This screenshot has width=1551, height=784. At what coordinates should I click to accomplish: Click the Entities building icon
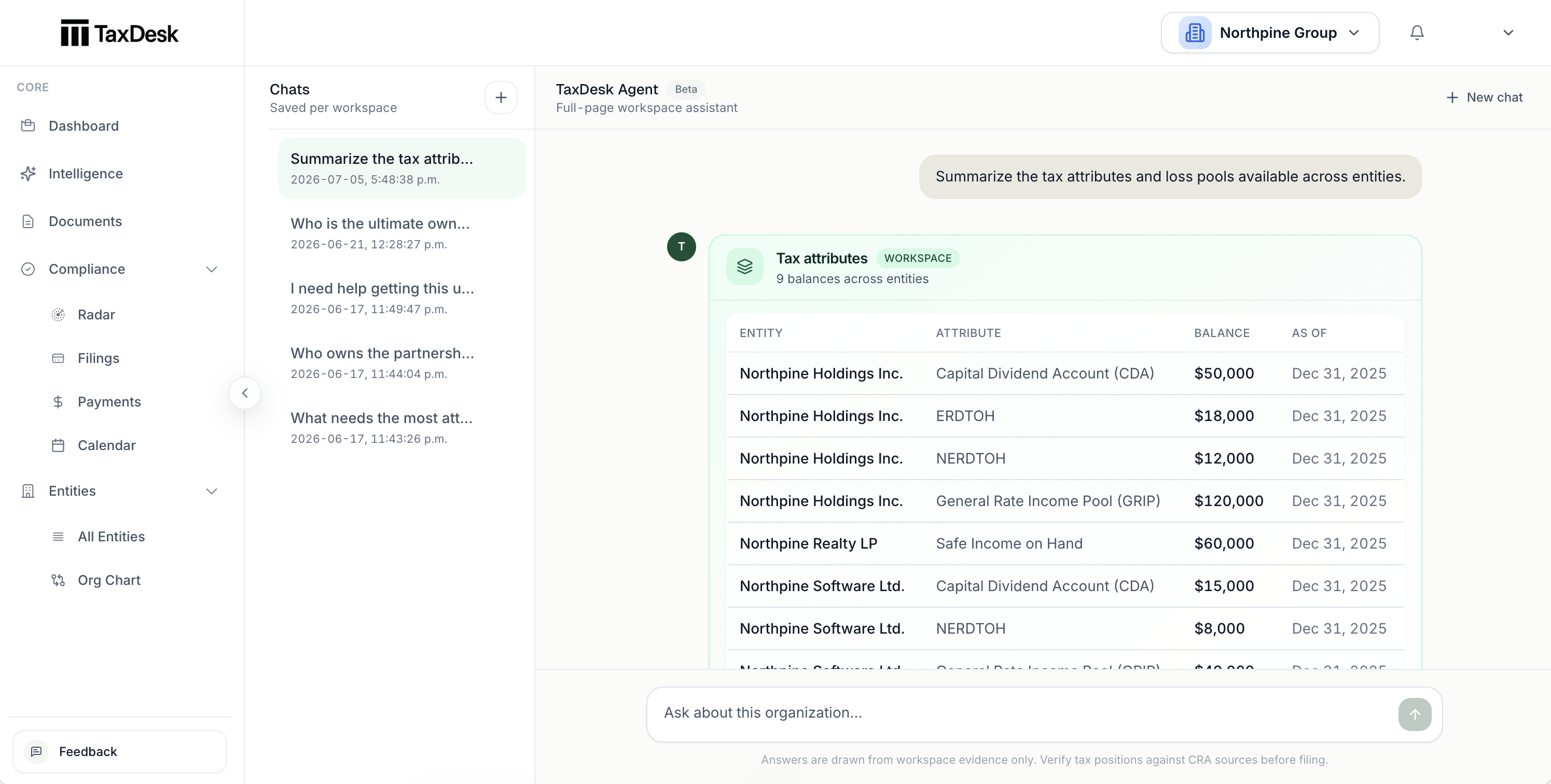point(27,491)
